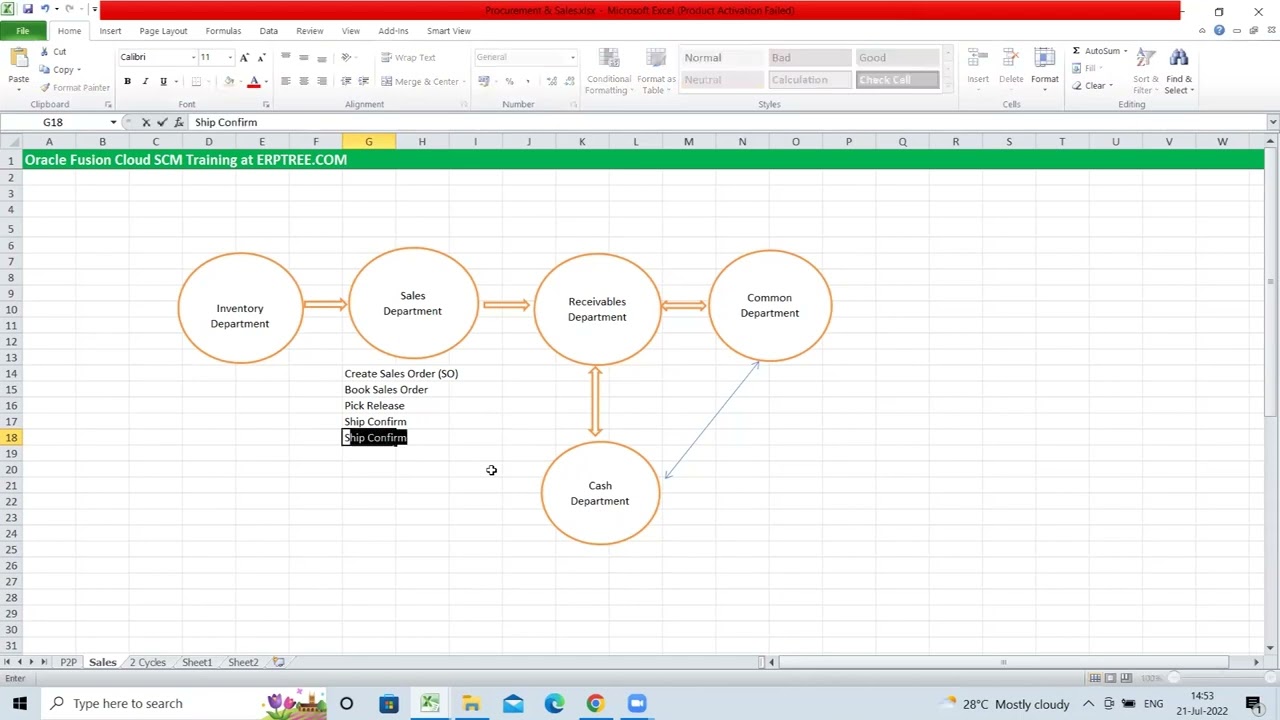Apply the Good cell style
The image size is (1280, 720).
point(897,58)
